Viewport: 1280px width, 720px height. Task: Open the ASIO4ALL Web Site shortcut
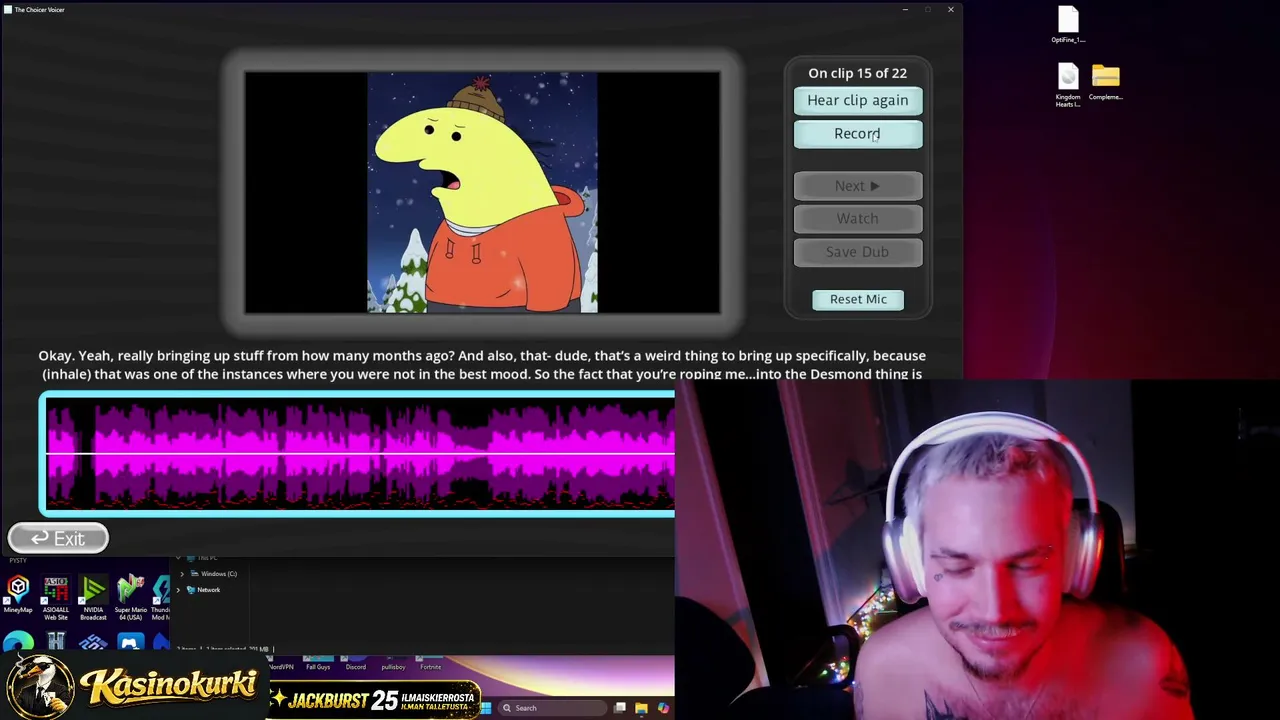click(x=56, y=598)
